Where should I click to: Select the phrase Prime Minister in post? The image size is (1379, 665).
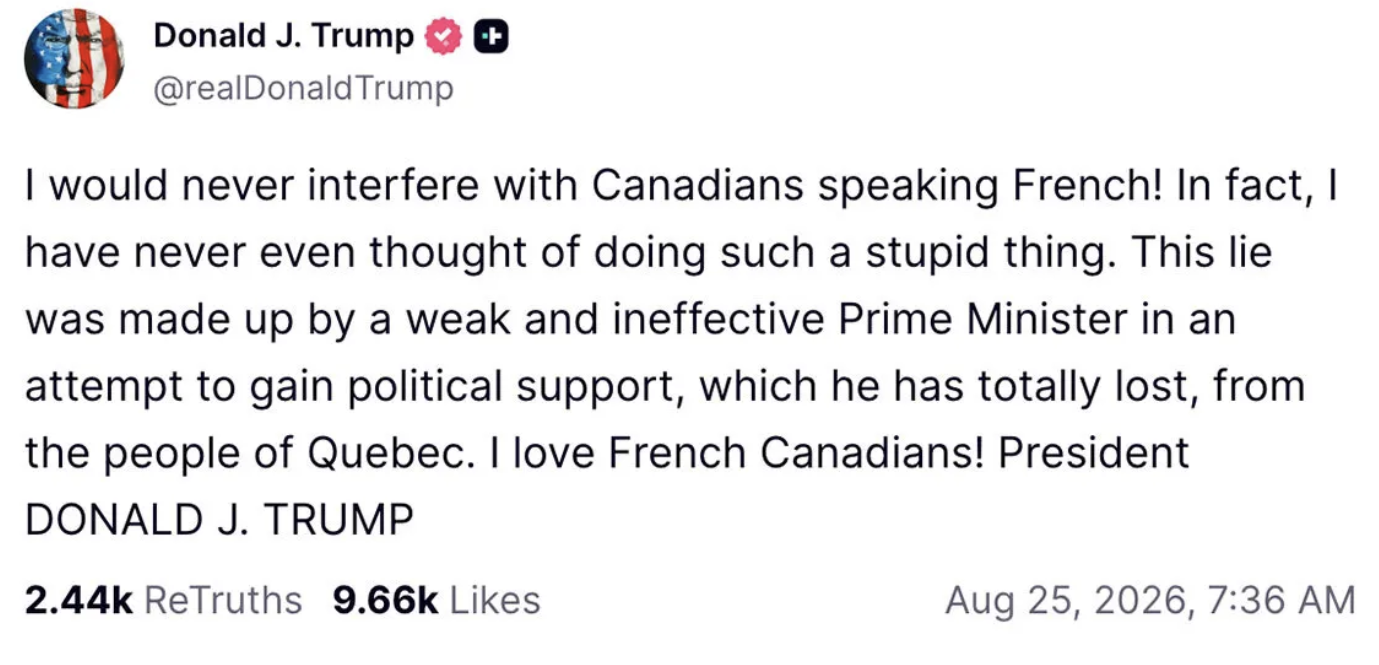click(961, 320)
